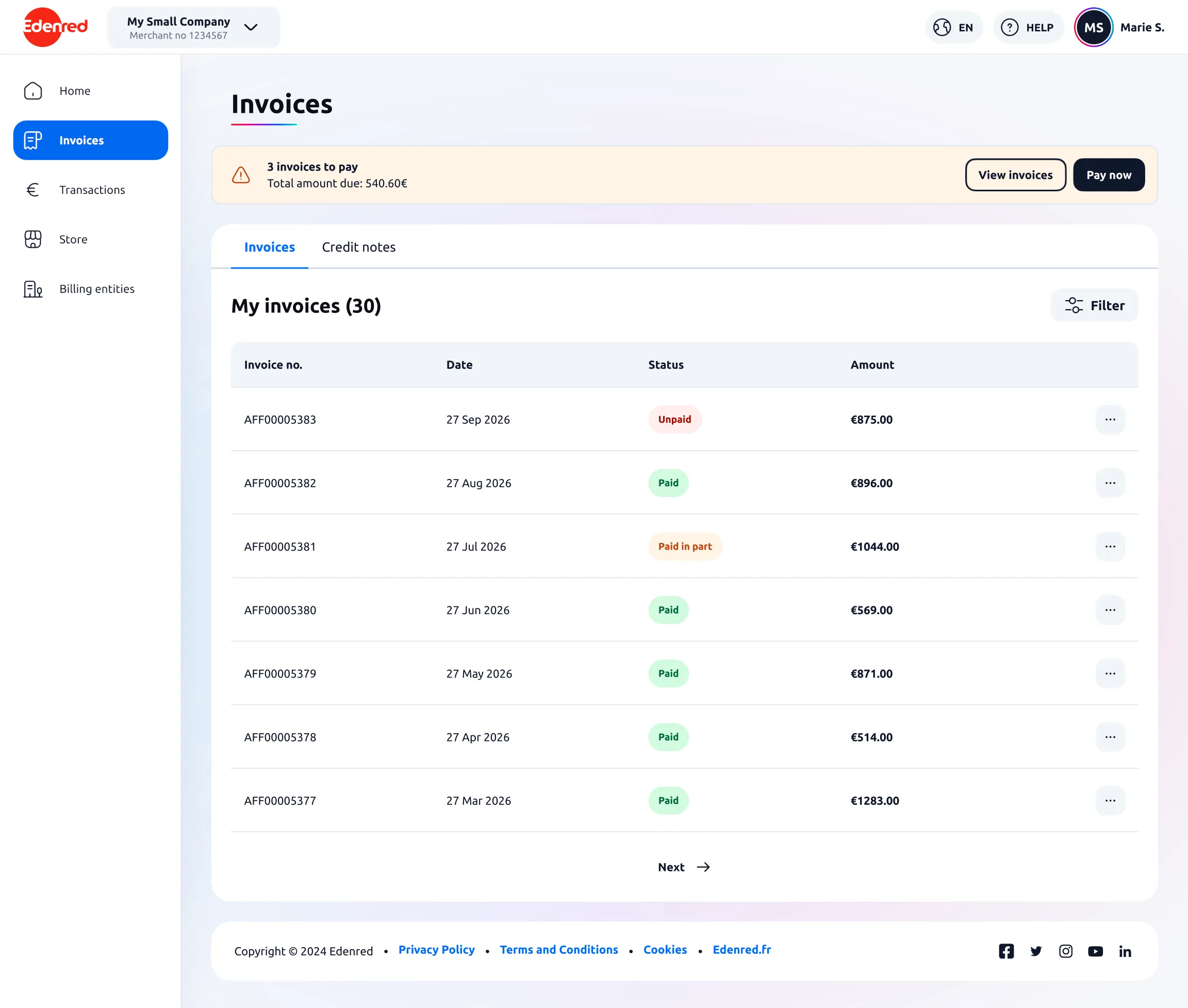Switch to the Credit notes tab
Screen dimensions: 1188x1008
[x=358, y=247]
